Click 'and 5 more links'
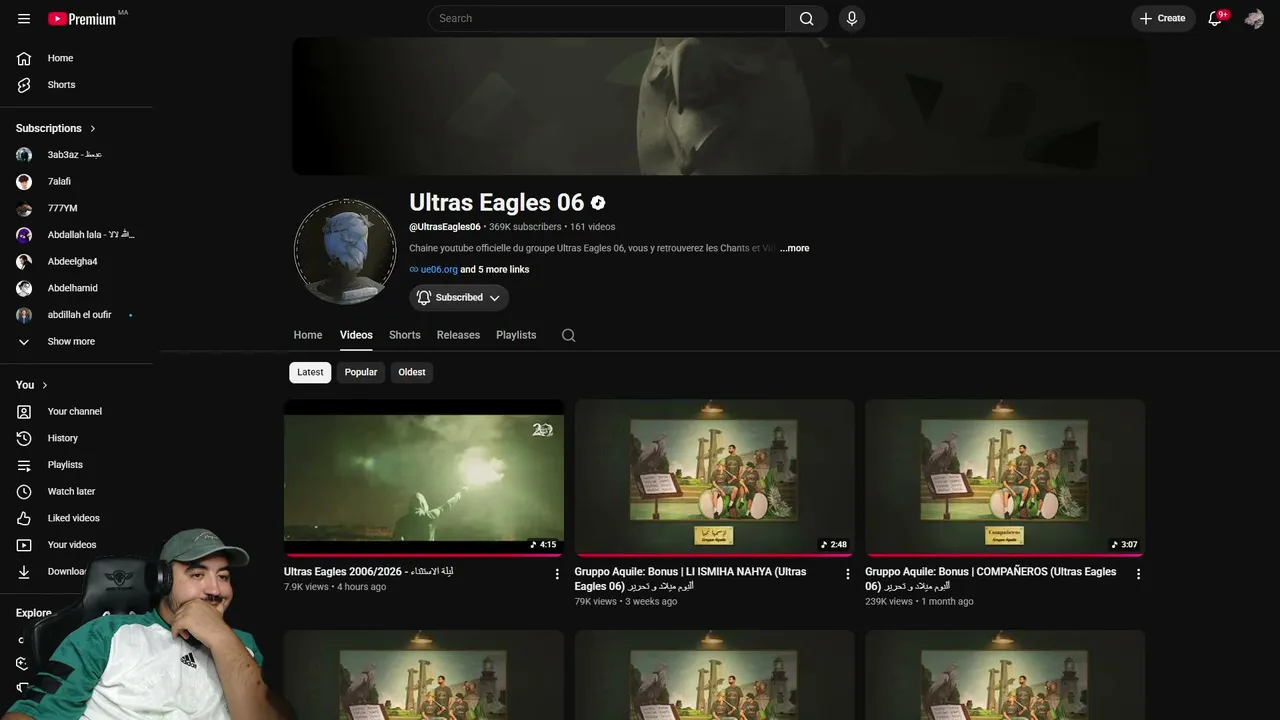This screenshot has height=720, width=1280. click(x=495, y=269)
